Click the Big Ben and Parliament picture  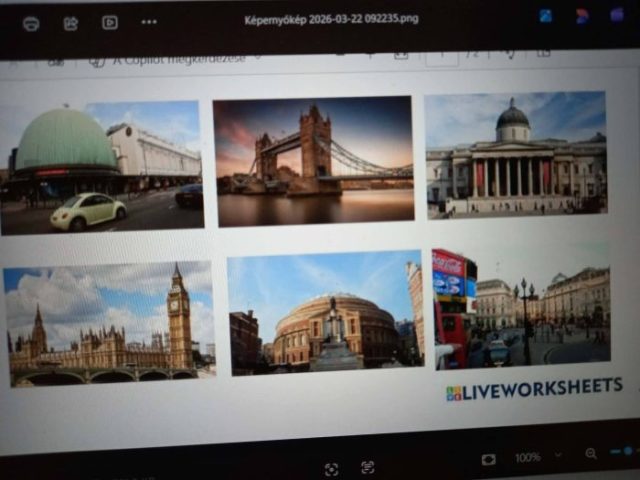click(109, 324)
